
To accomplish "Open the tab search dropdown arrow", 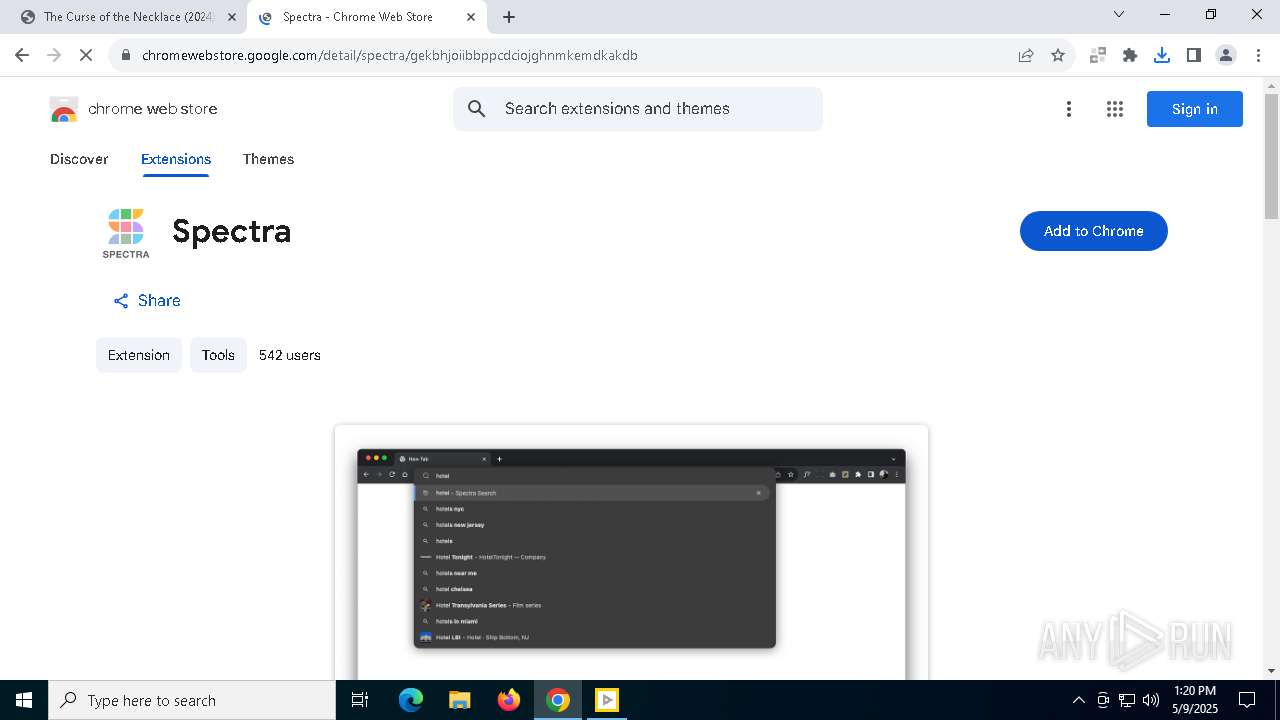I will (x=1119, y=14).
